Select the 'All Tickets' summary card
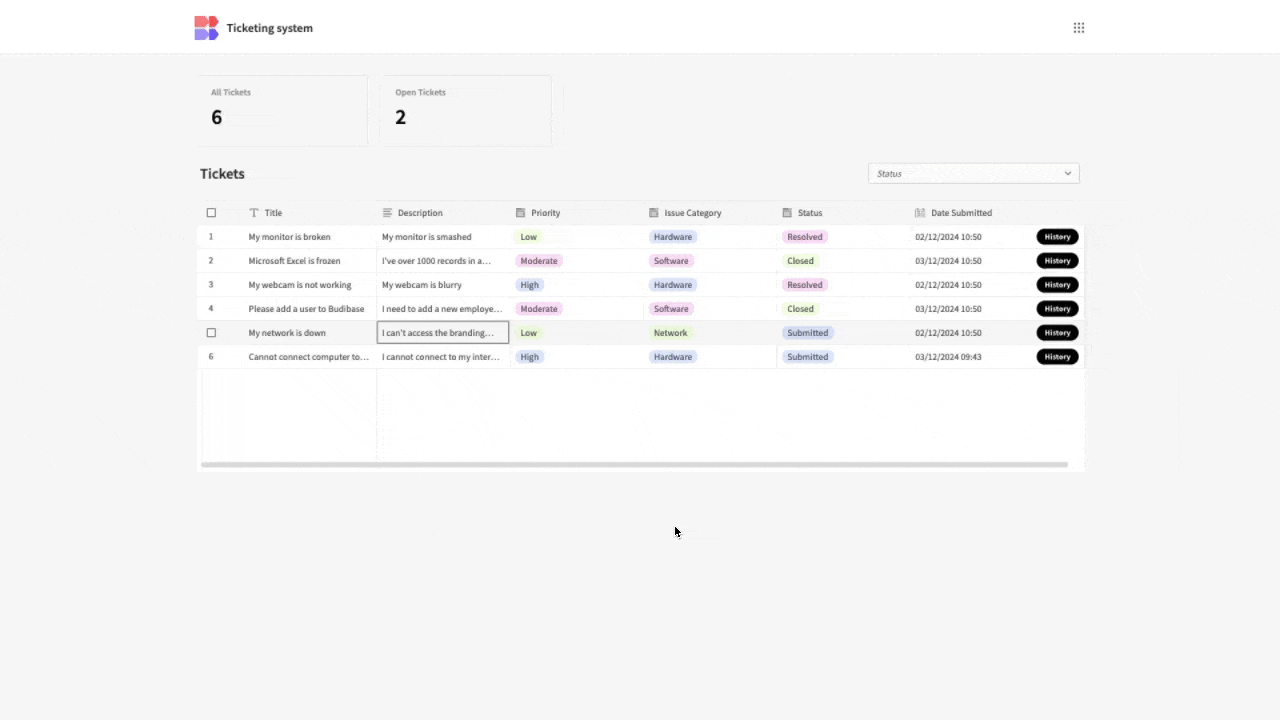Viewport: 1280px width, 720px height. click(282, 108)
